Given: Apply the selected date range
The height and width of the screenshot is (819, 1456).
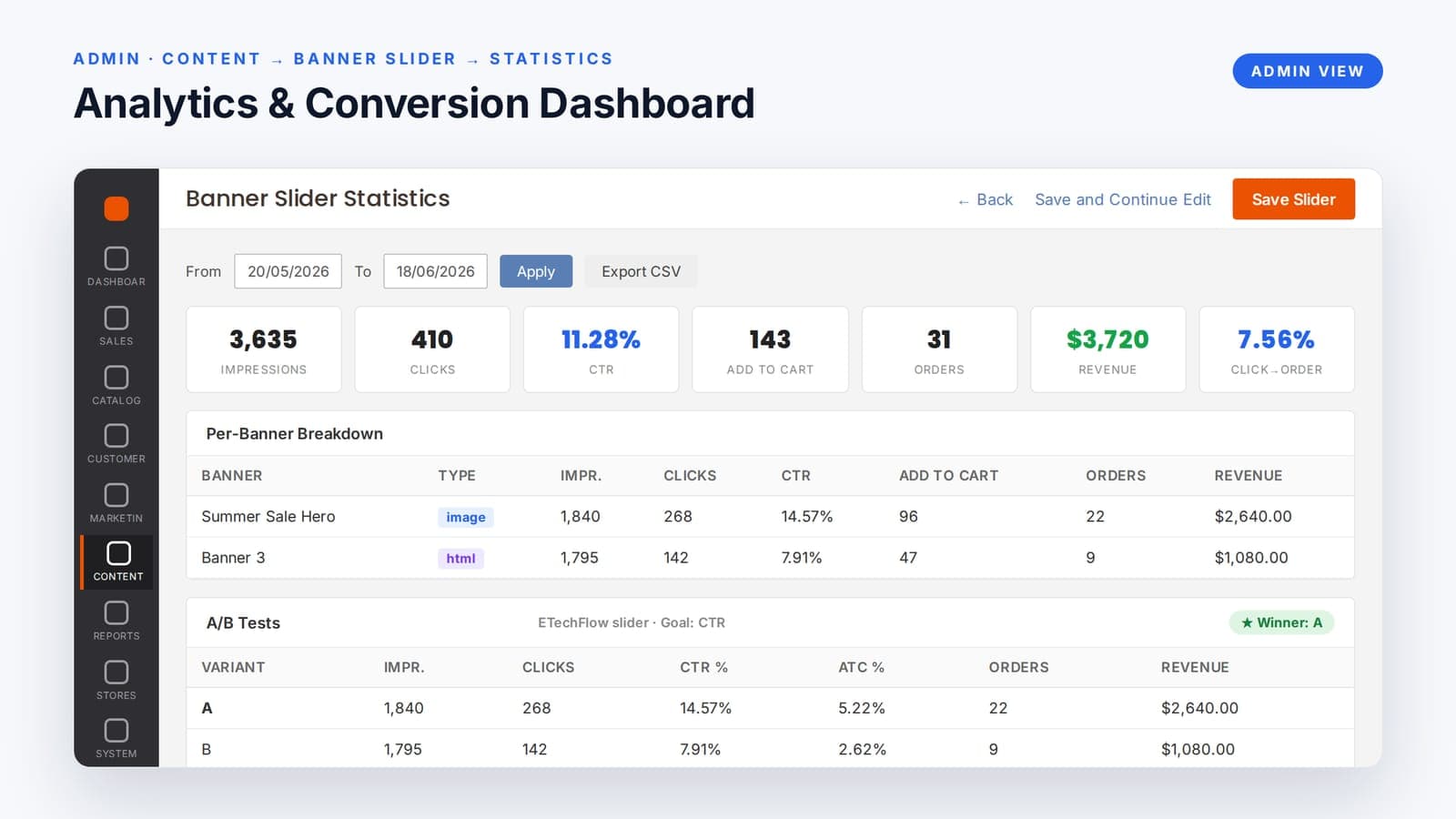Looking at the screenshot, I should [x=536, y=271].
